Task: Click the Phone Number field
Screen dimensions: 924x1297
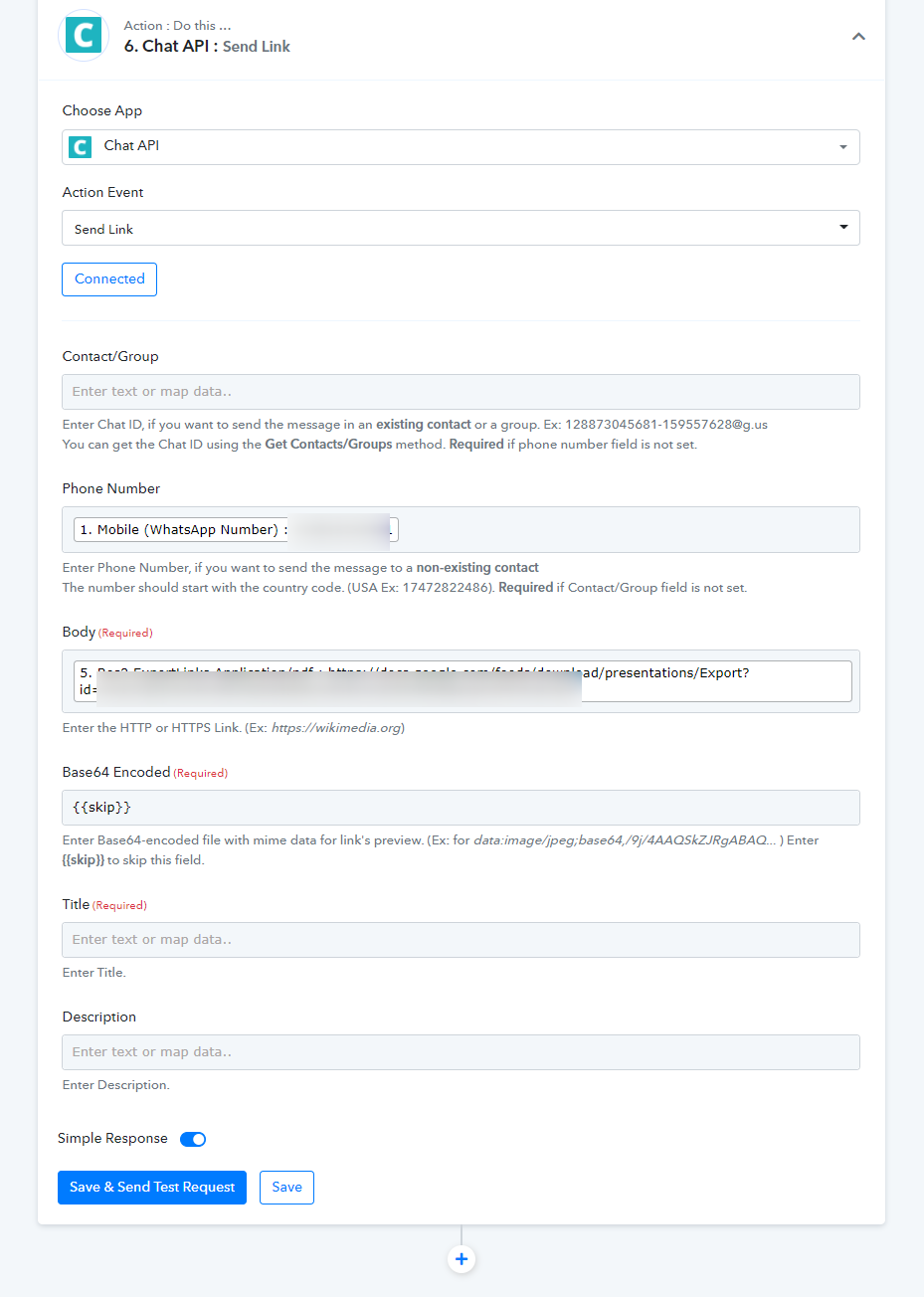Action: point(461,529)
